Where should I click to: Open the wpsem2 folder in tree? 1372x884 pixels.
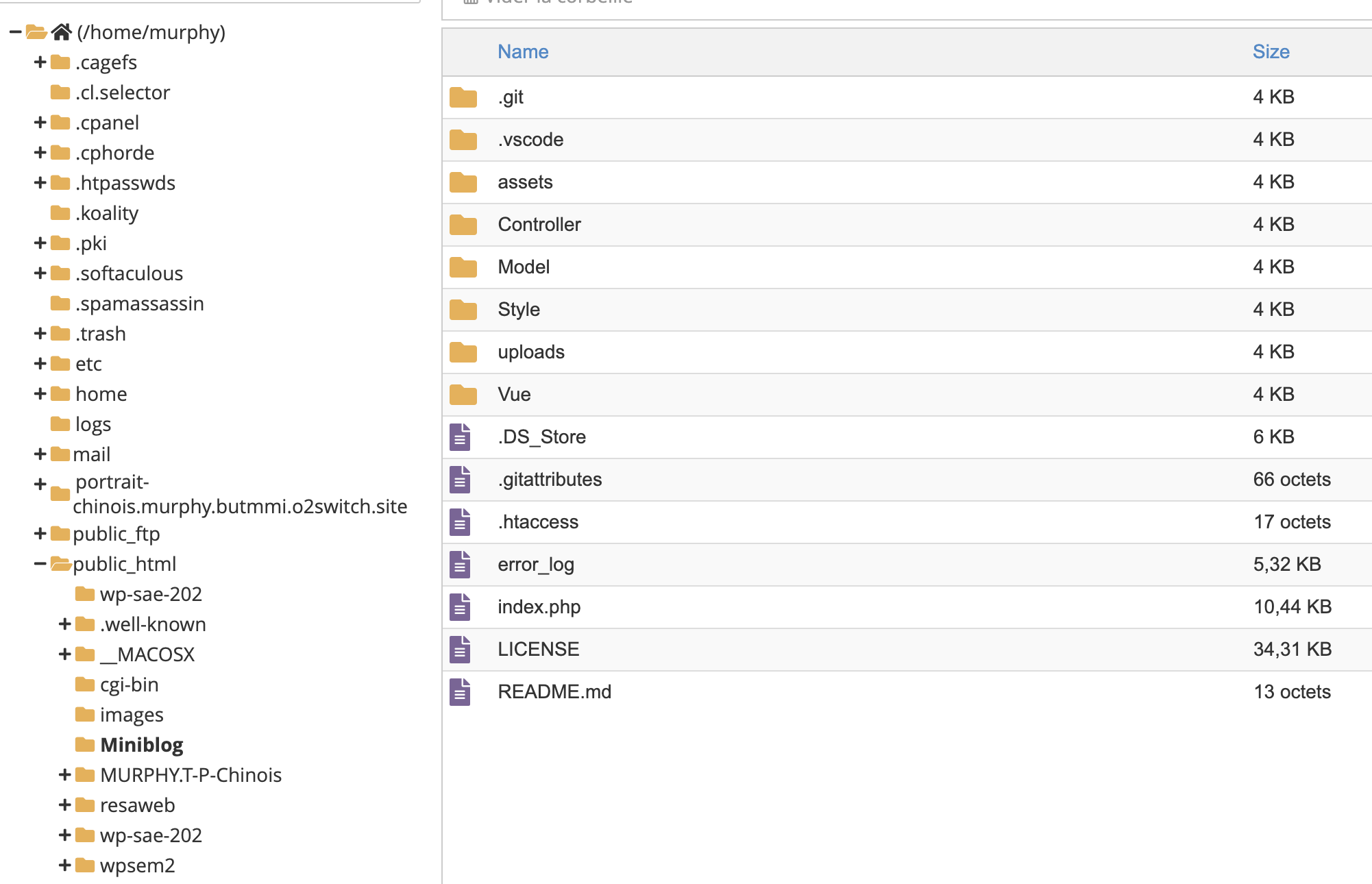pos(137,865)
